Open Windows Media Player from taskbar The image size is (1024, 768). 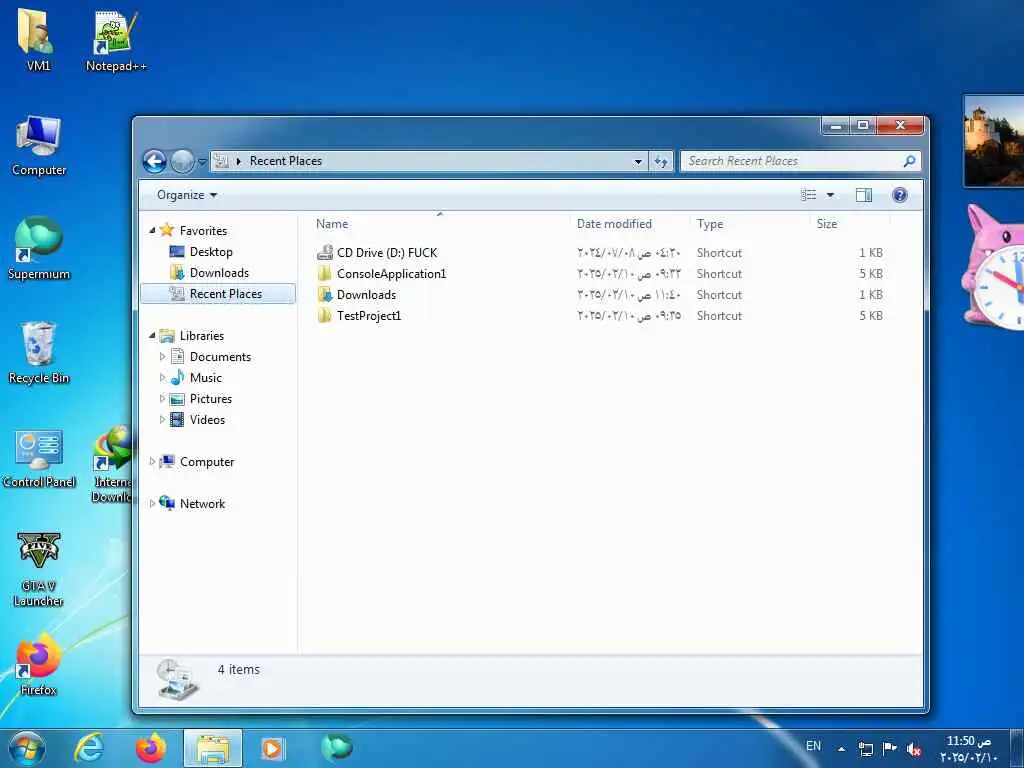pyautogui.click(x=272, y=748)
